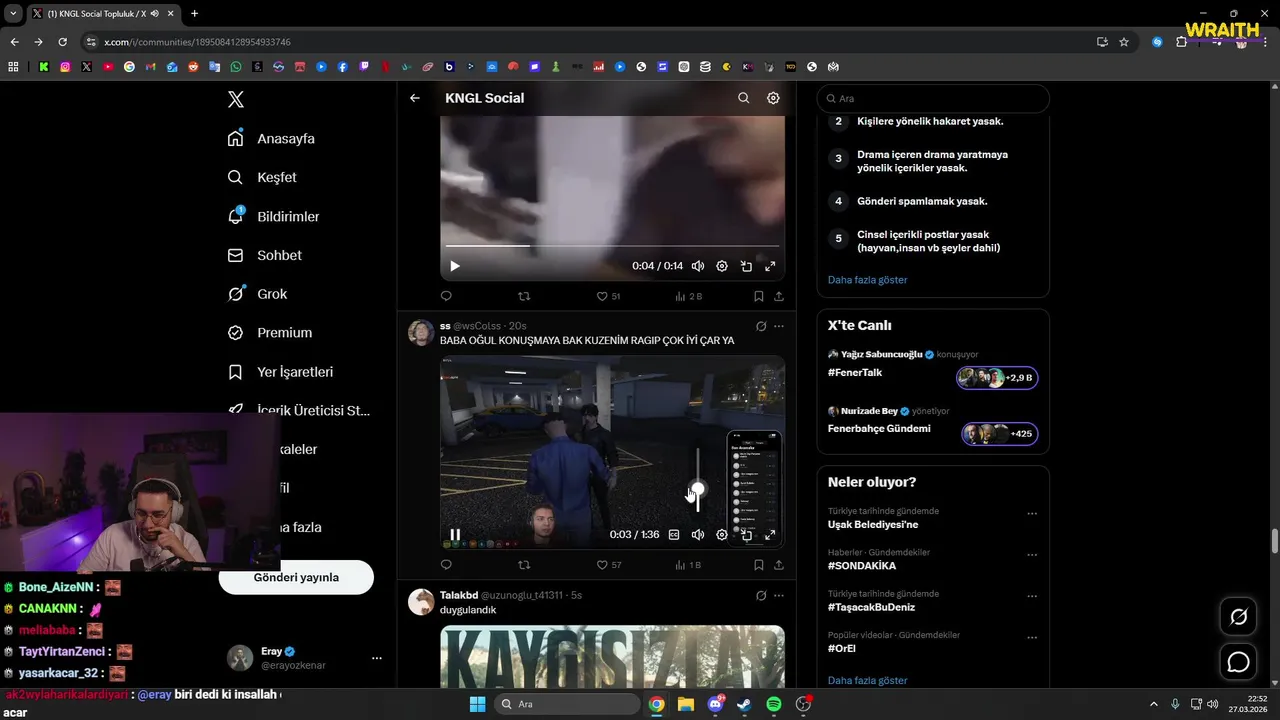
Task: Mute the 0:14 video
Action: point(698,266)
